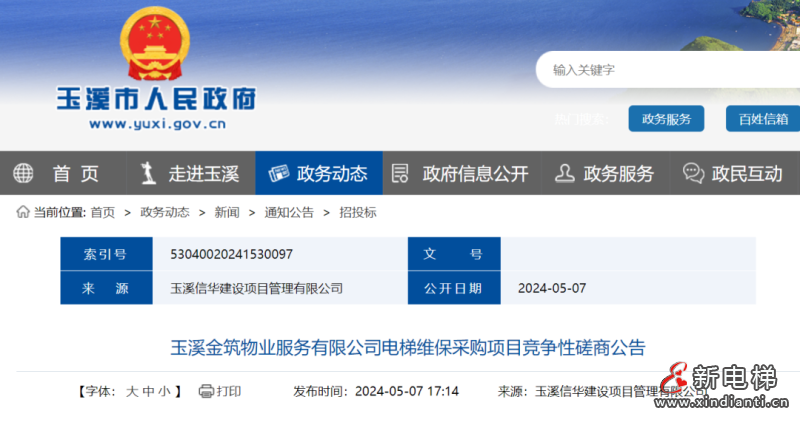The image size is (800, 422).
Task: Go to 政民互动 in the navigation bar
Action: click(747, 173)
